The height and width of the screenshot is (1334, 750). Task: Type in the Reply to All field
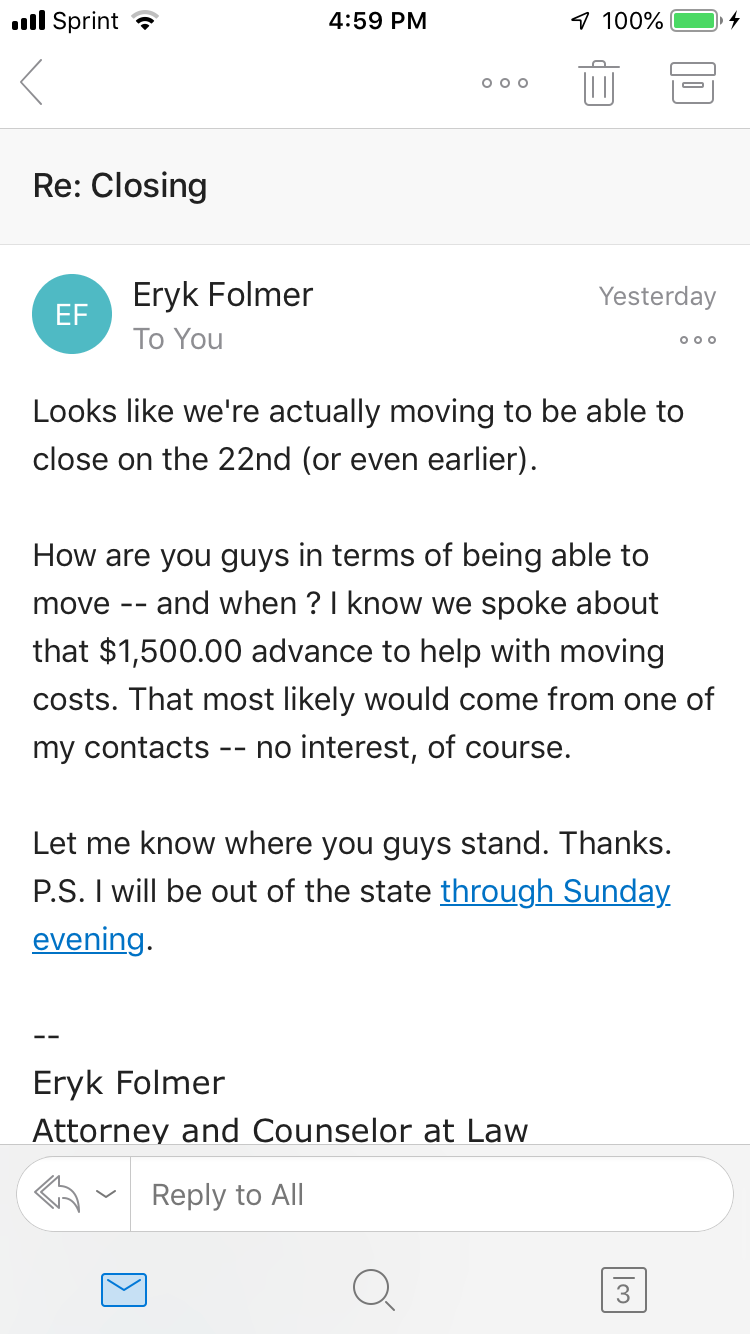click(430, 1194)
